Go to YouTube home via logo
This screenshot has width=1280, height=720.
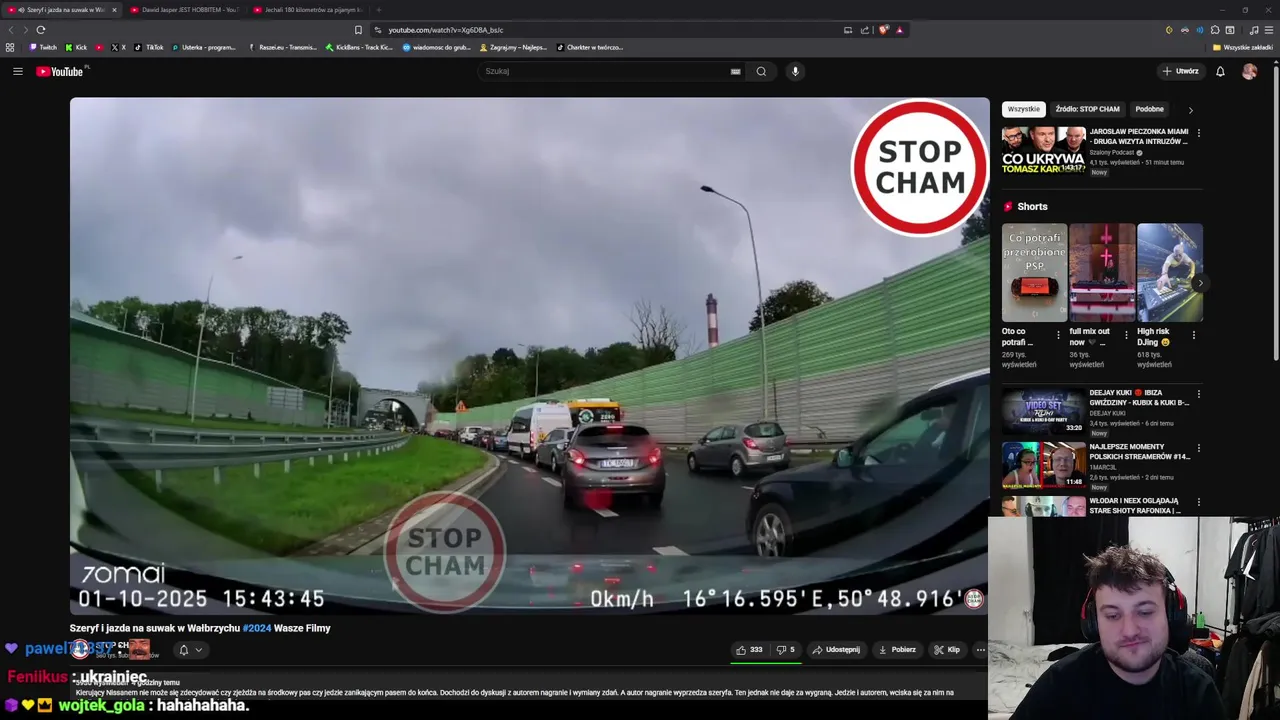(x=62, y=71)
